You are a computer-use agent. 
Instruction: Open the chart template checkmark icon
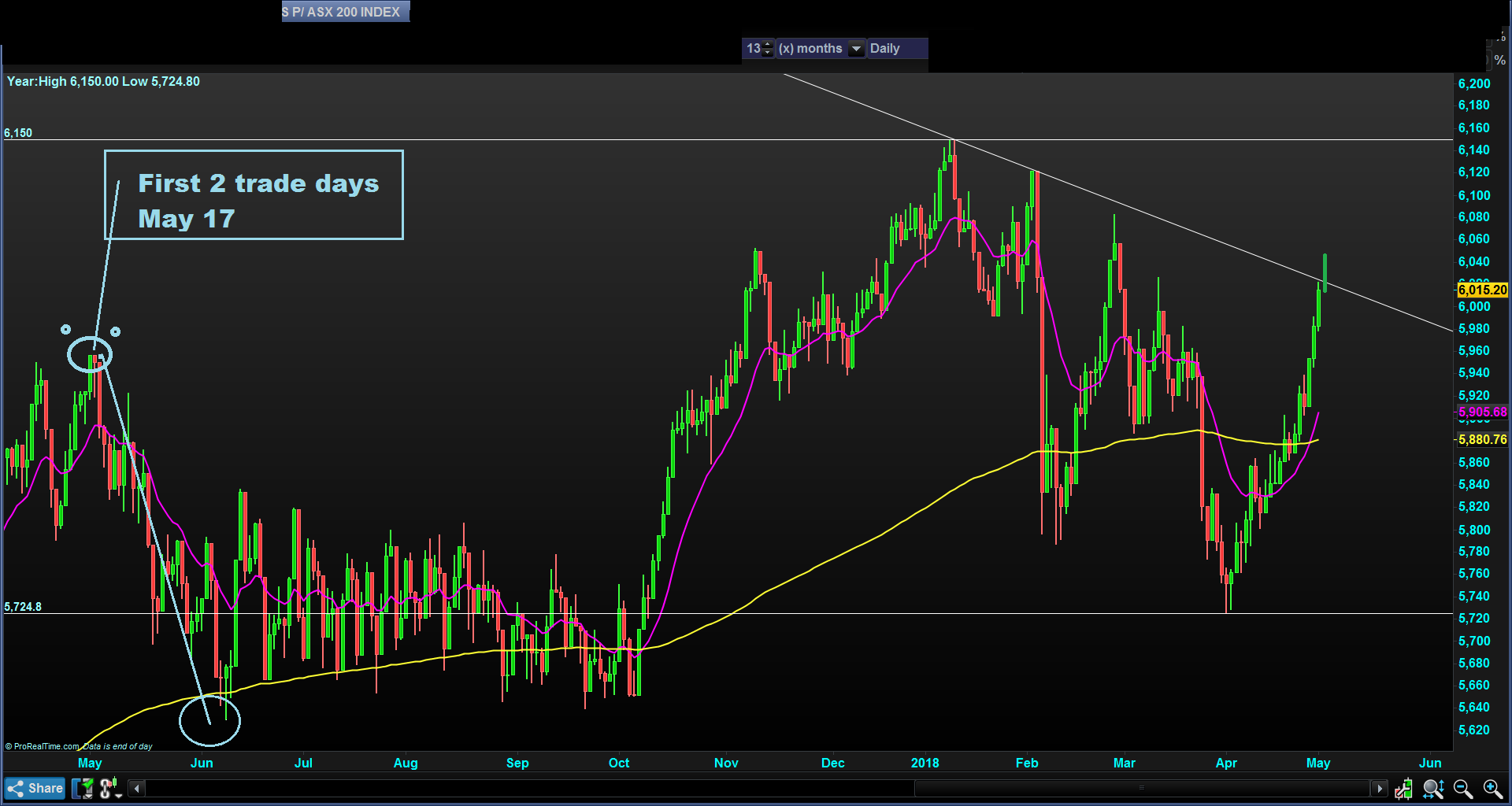point(83,788)
